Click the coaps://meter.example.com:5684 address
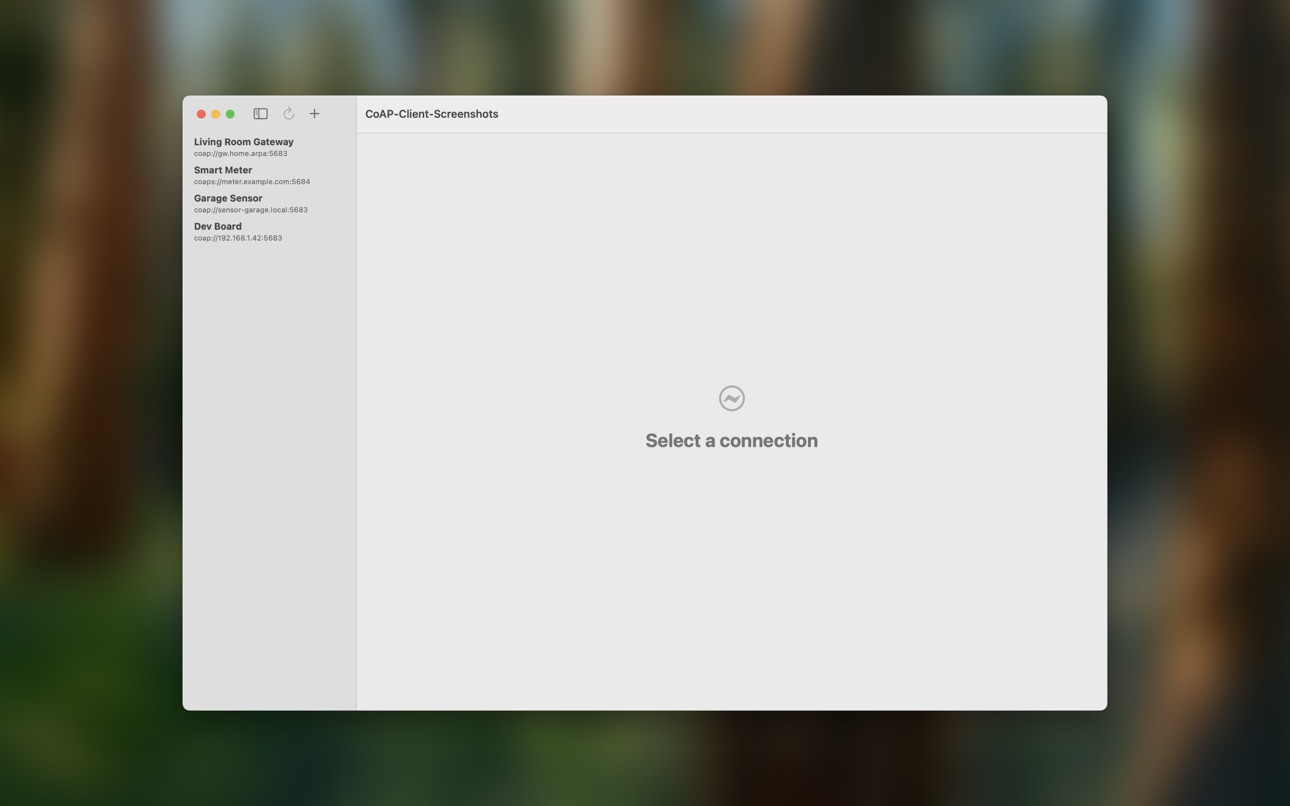 pyautogui.click(x=252, y=182)
